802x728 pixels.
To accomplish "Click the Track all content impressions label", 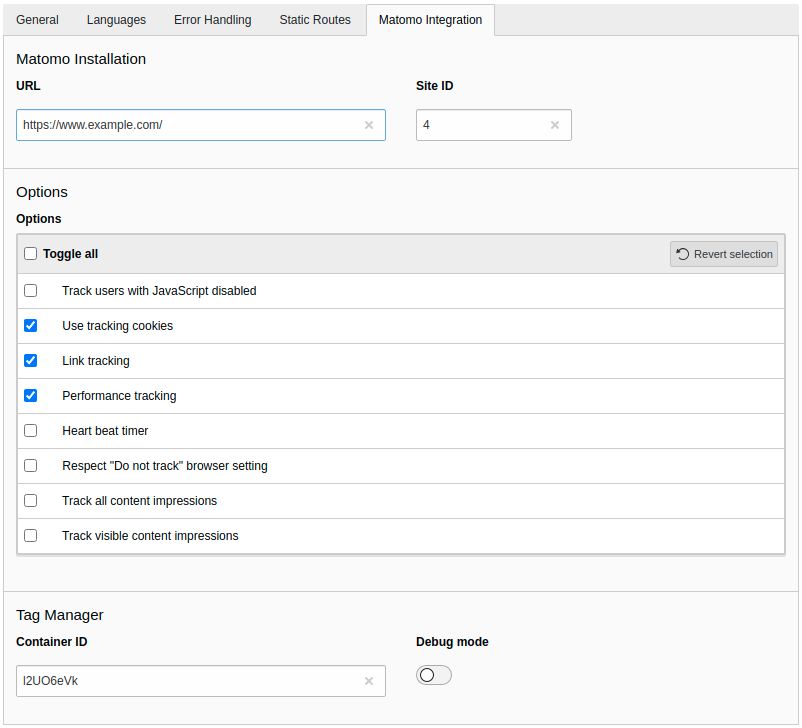I will (140, 501).
